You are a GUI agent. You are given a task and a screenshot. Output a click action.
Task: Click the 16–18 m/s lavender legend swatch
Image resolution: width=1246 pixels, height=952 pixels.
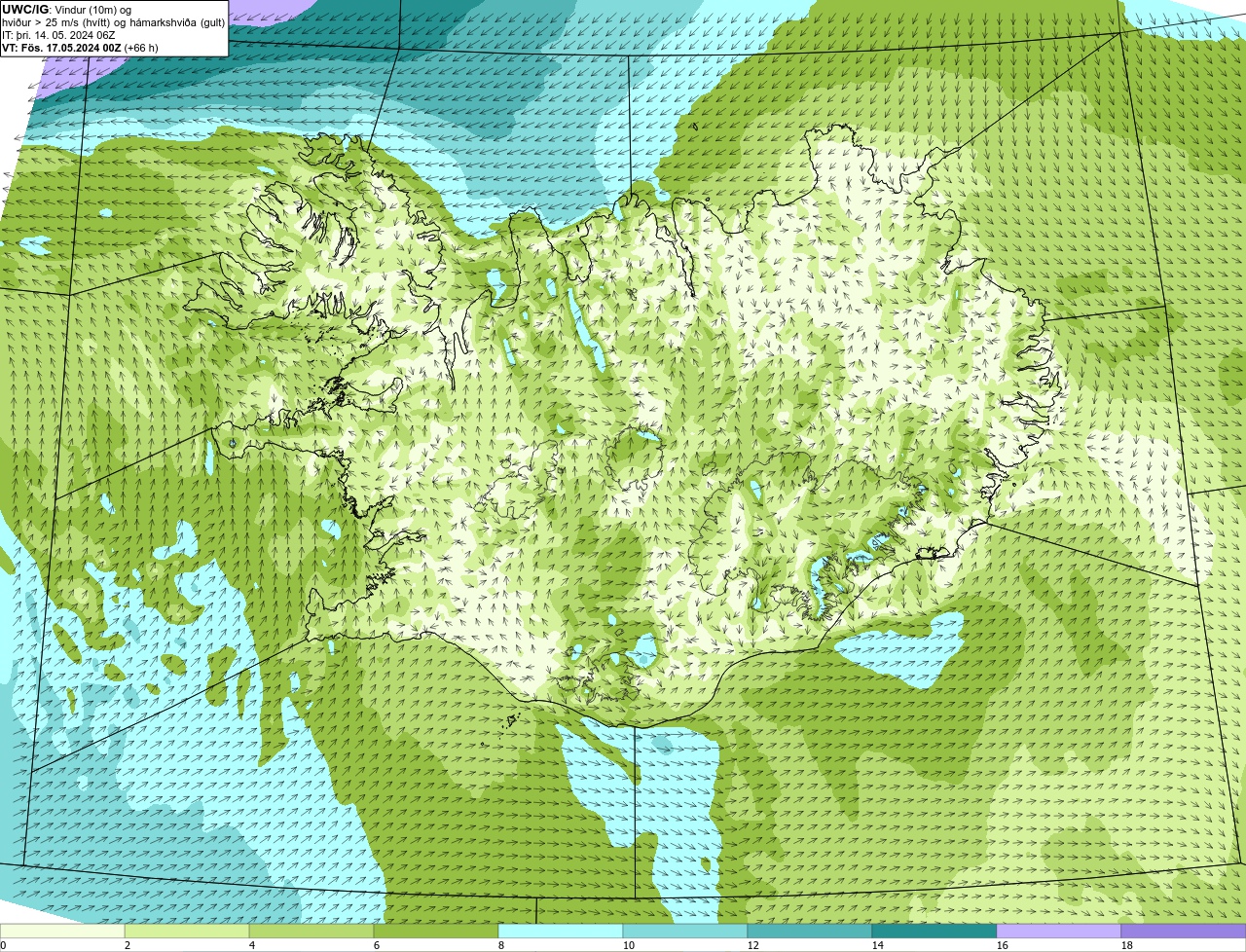(1059, 932)
